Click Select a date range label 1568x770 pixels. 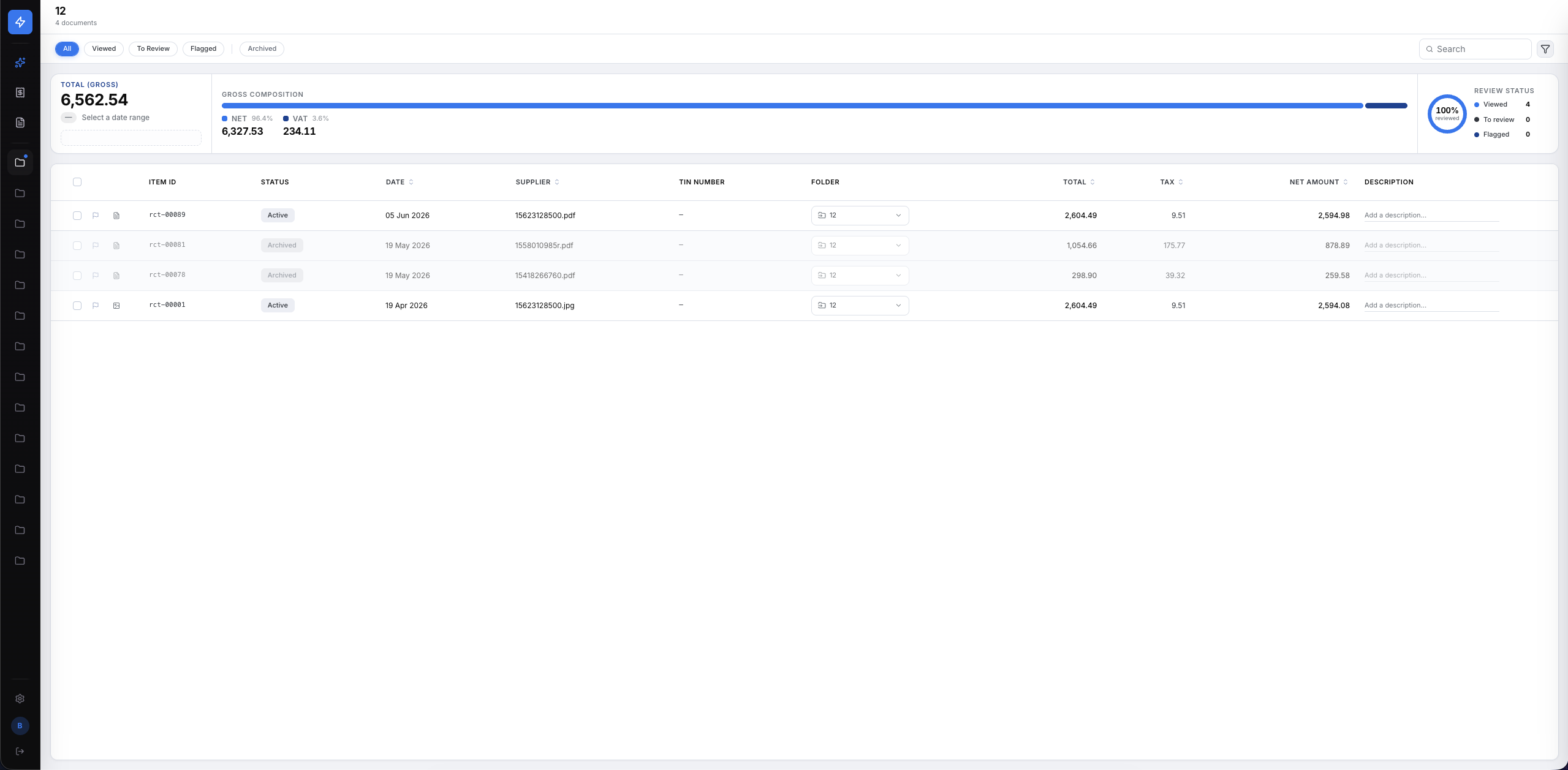point(116,118)
